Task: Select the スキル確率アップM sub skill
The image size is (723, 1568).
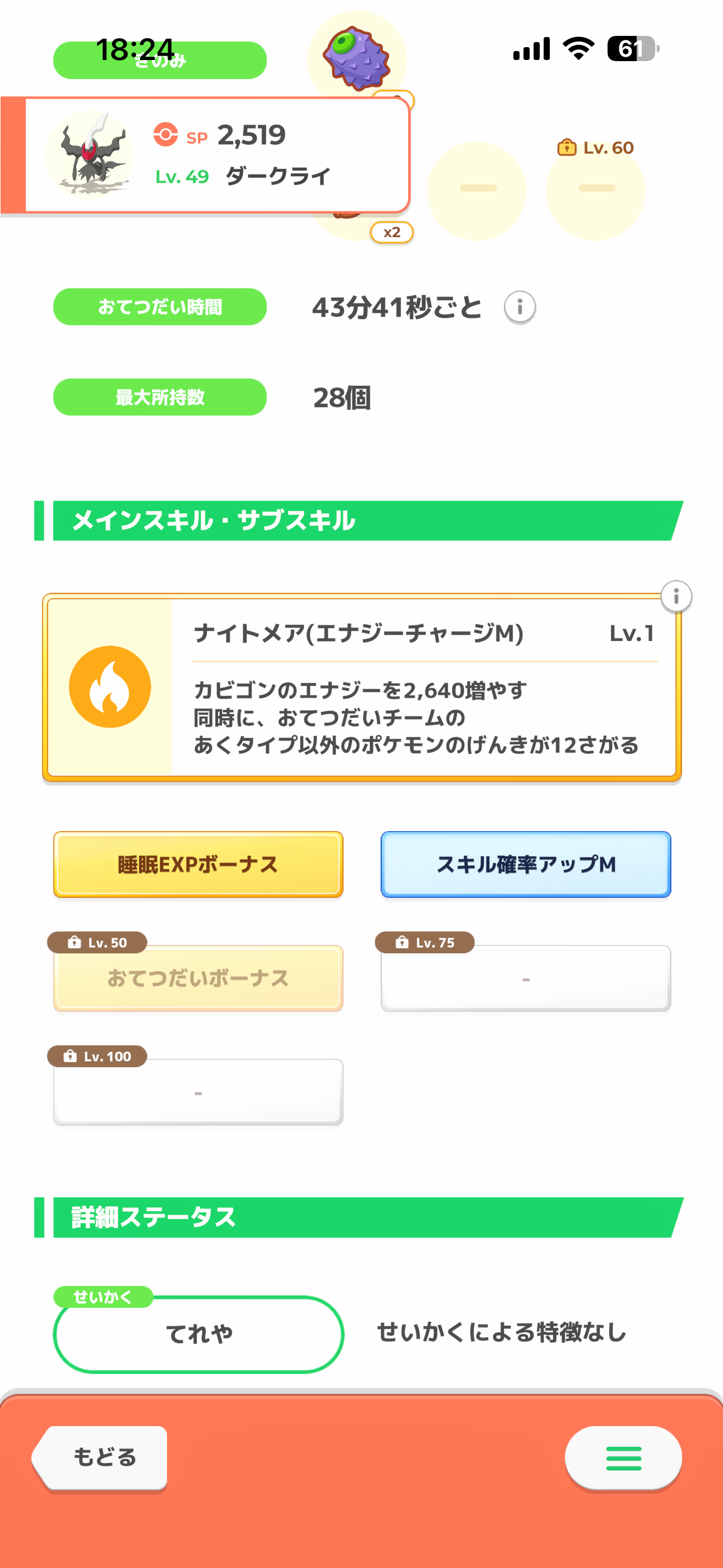Action: [525, 864]
